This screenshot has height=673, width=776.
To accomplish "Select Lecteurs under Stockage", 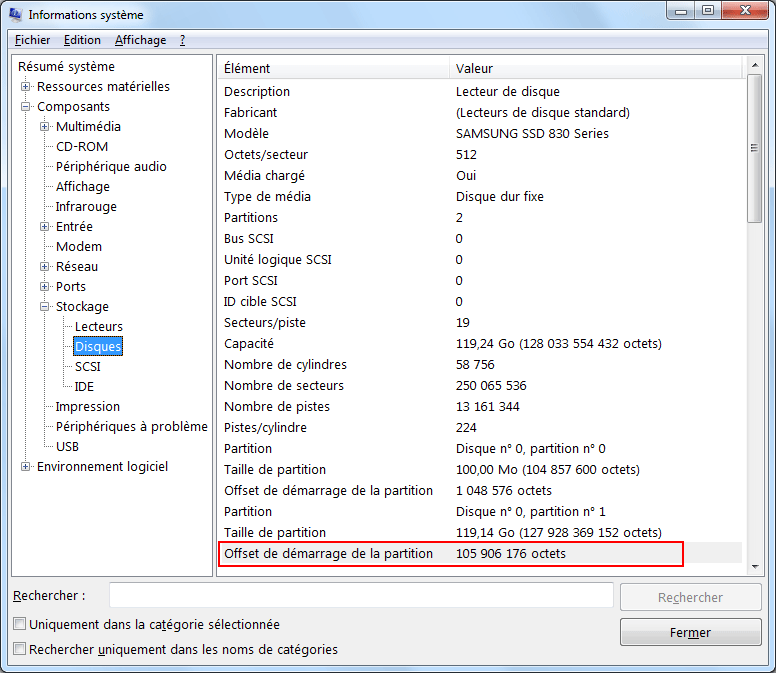I will [x=99, y=327].
